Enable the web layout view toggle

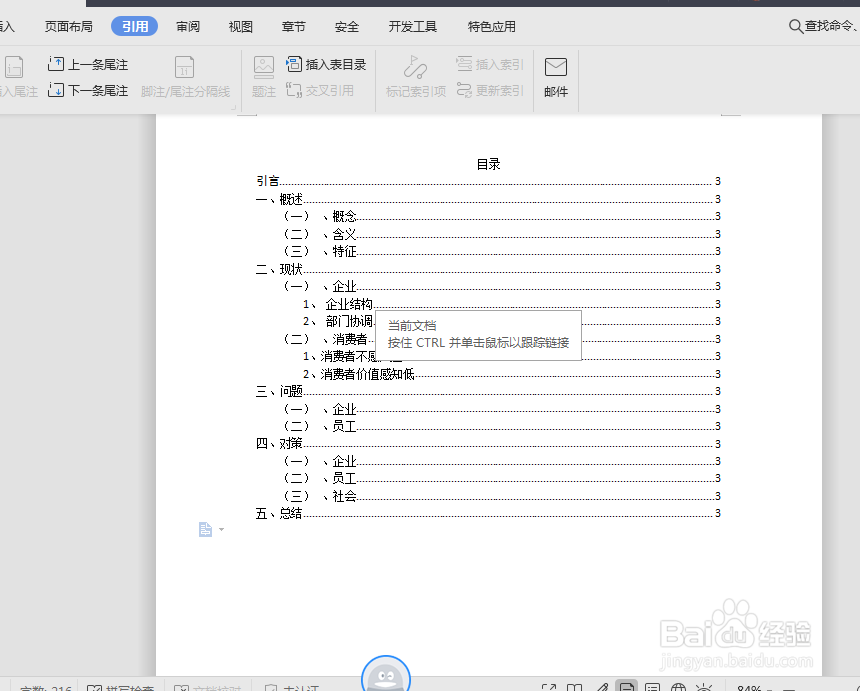[x=679, y=686]
